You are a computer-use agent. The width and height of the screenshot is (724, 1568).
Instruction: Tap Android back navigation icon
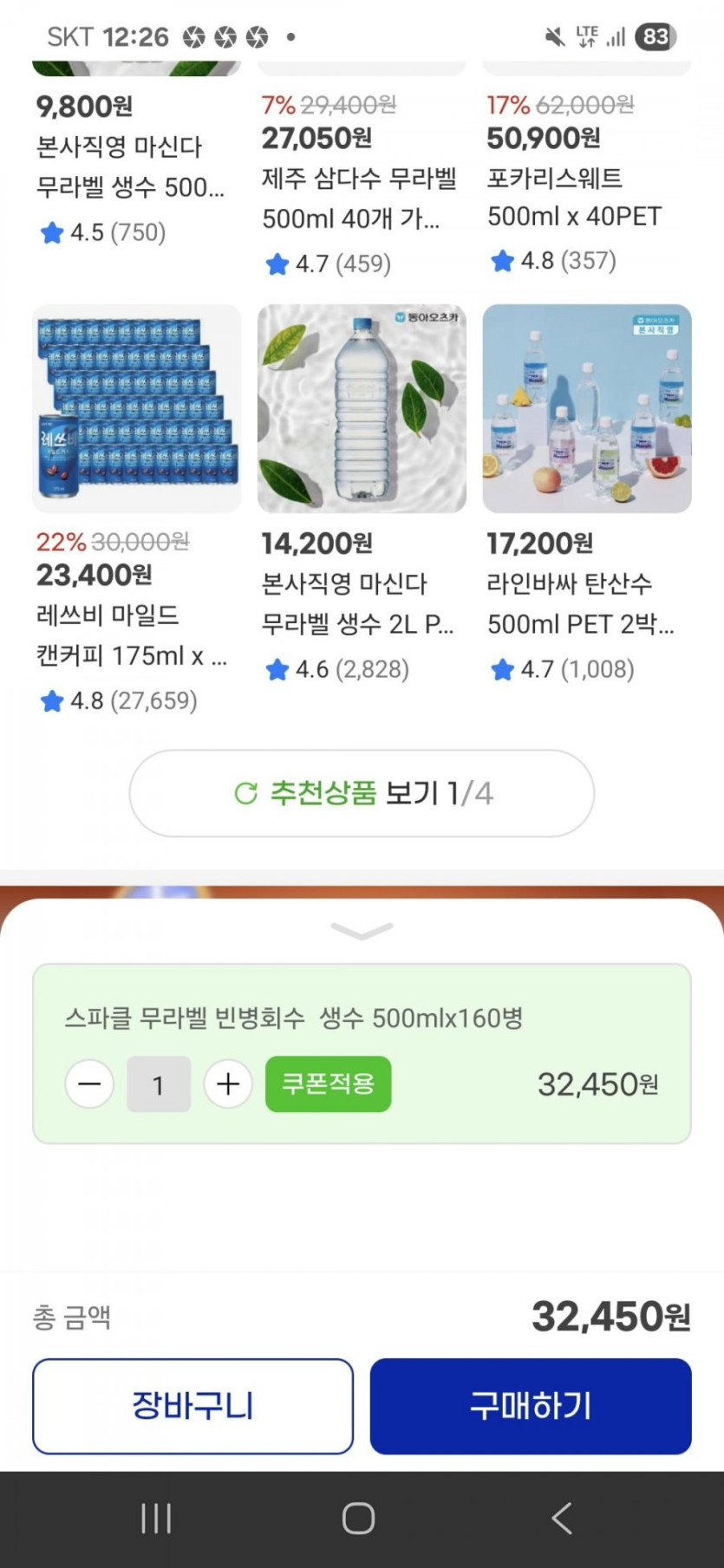(x=562, y=1519)
